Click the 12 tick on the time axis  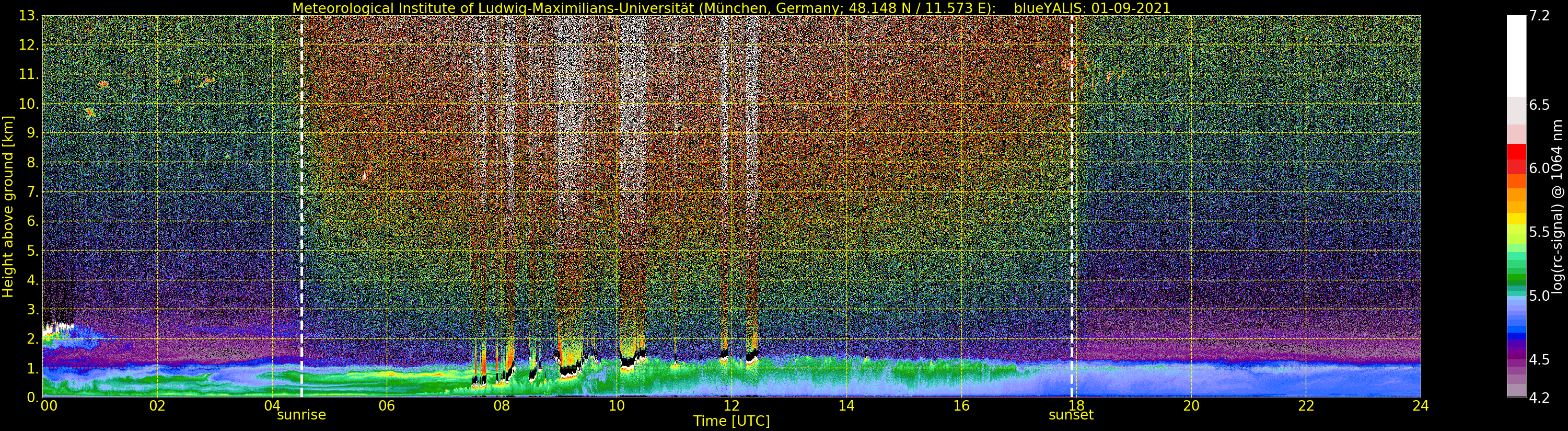731,406
